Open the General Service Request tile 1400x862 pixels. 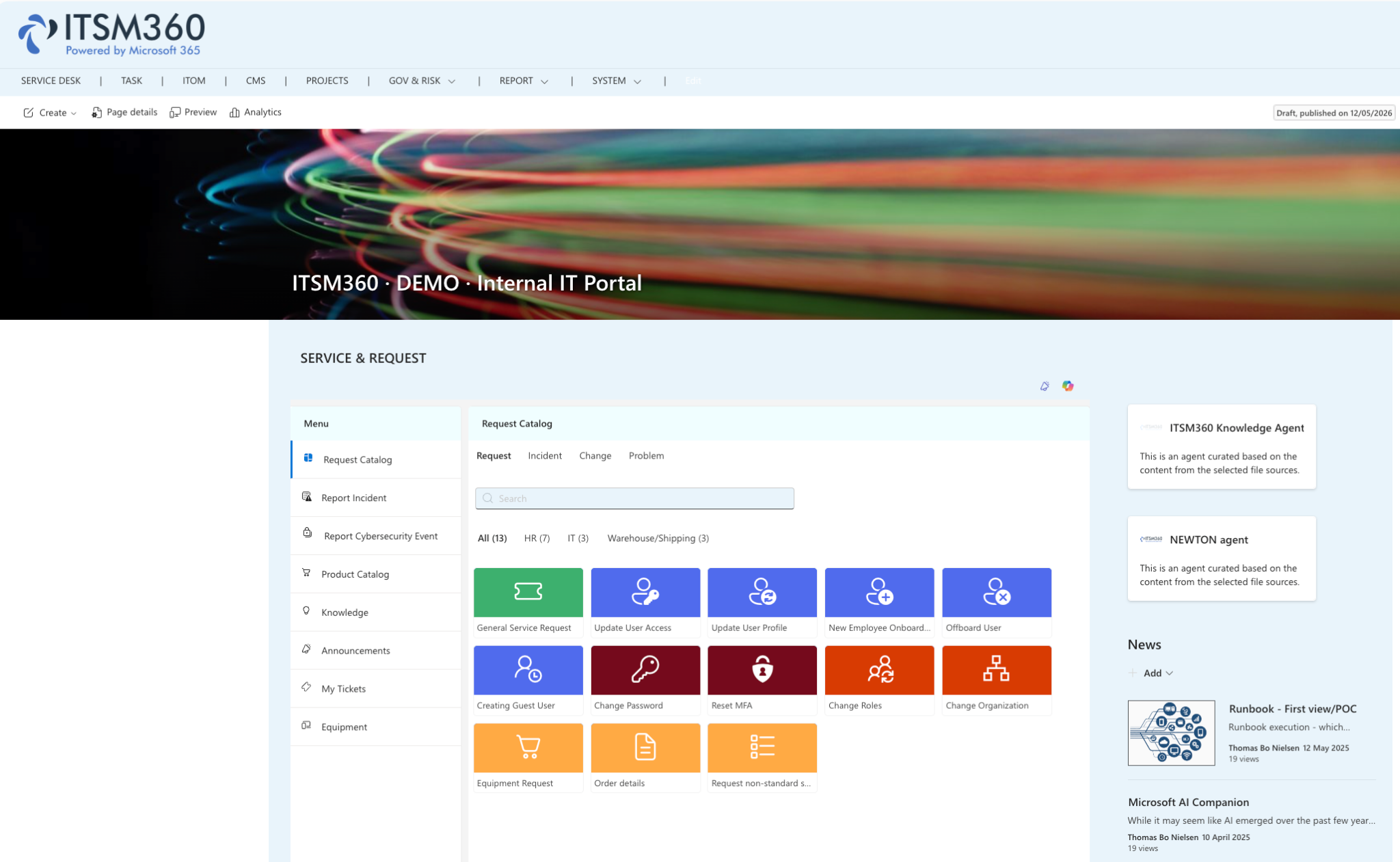click(x=528, y=602)
